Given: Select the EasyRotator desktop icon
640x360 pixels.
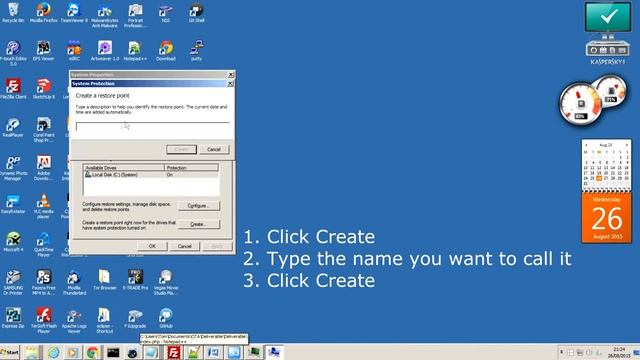Looking at the screenshot, I should tap(13, 204).
